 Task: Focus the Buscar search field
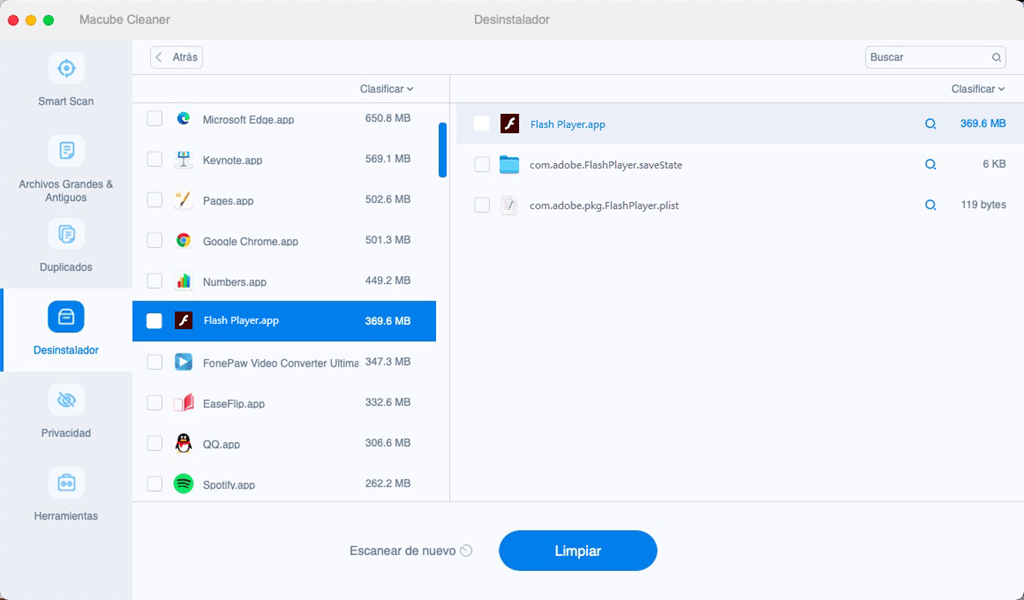(935, 57)
